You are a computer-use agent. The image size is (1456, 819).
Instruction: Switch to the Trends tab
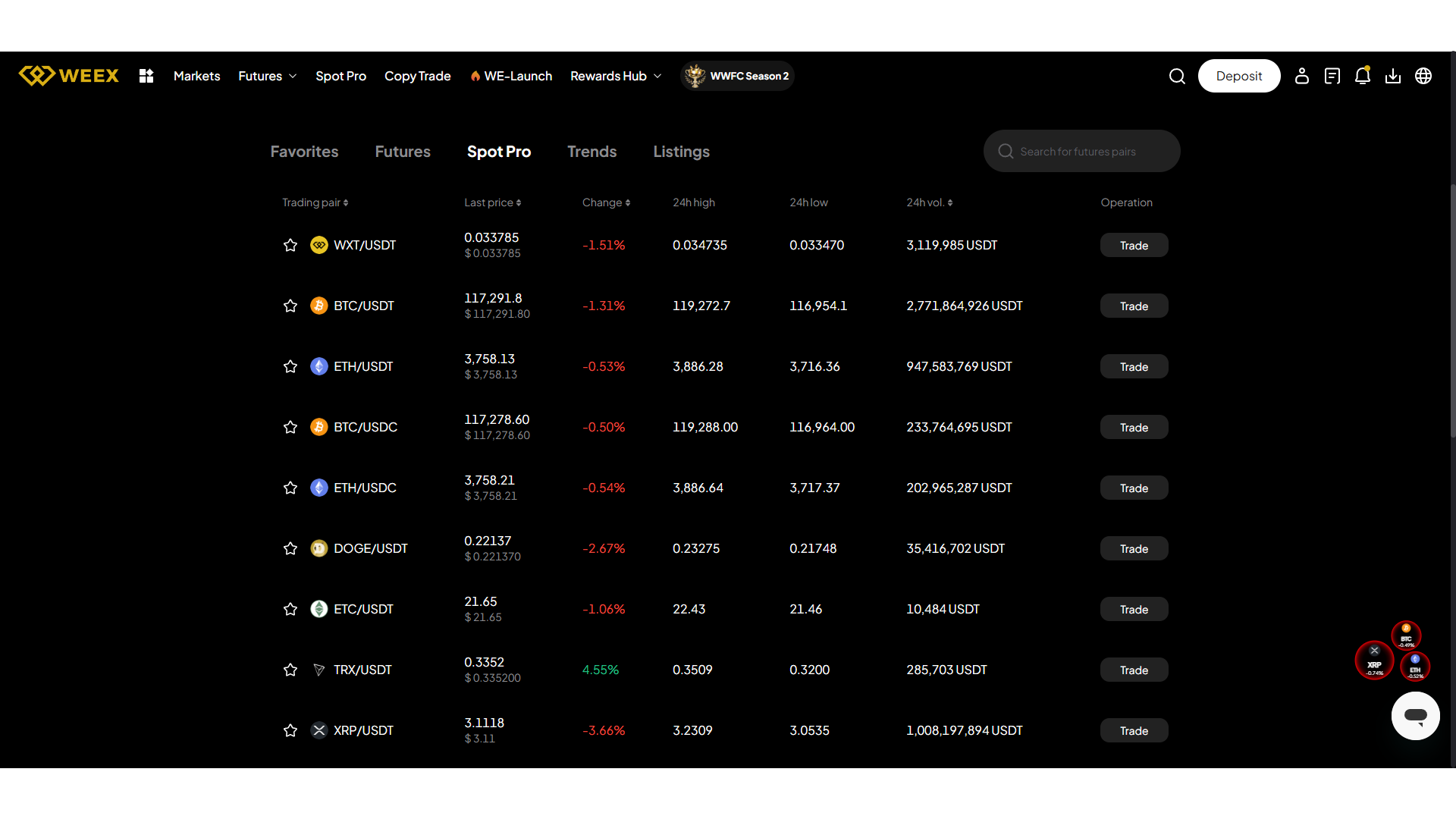(x=591, y=152)
